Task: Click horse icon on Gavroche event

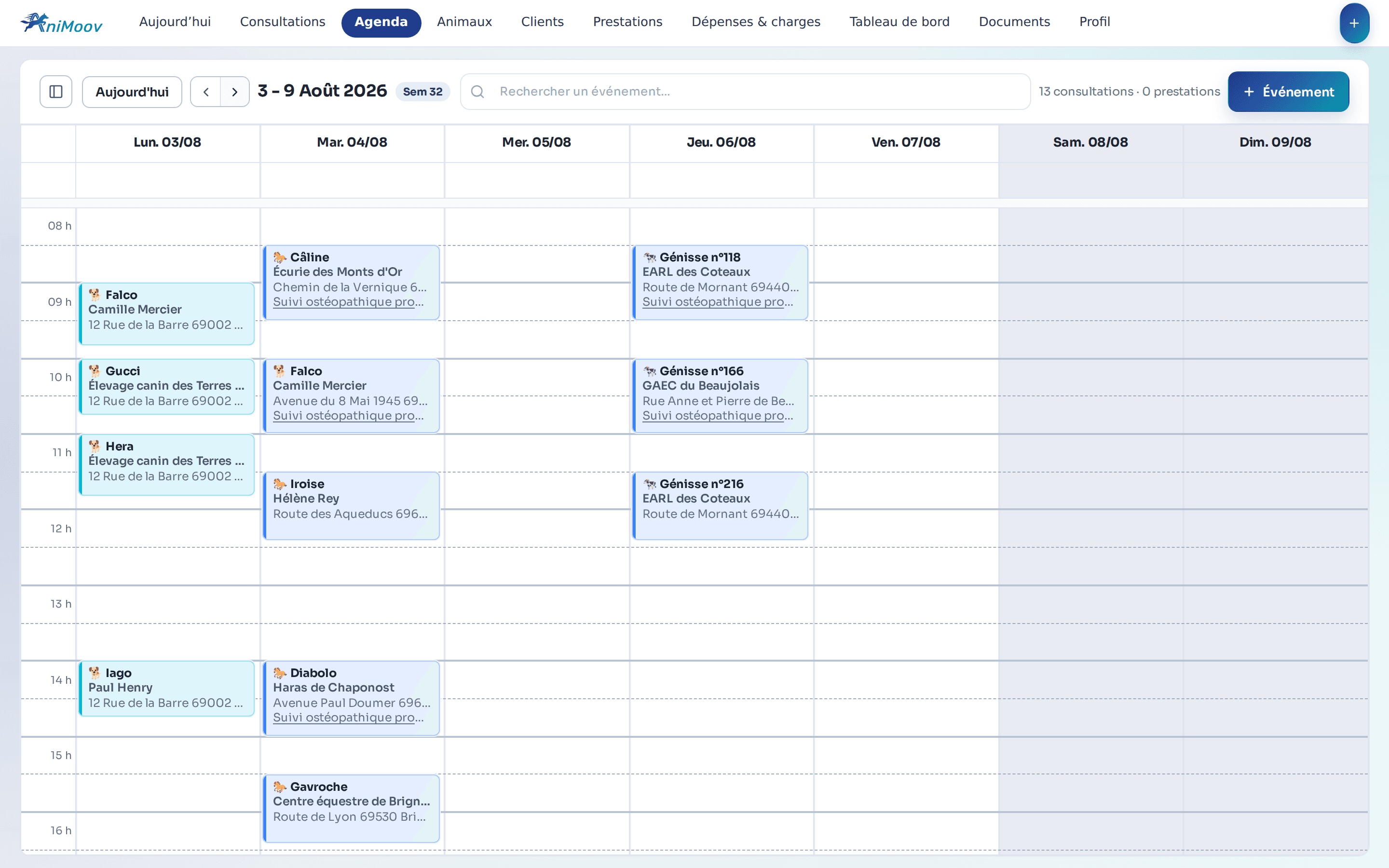Action: (280, 787)
